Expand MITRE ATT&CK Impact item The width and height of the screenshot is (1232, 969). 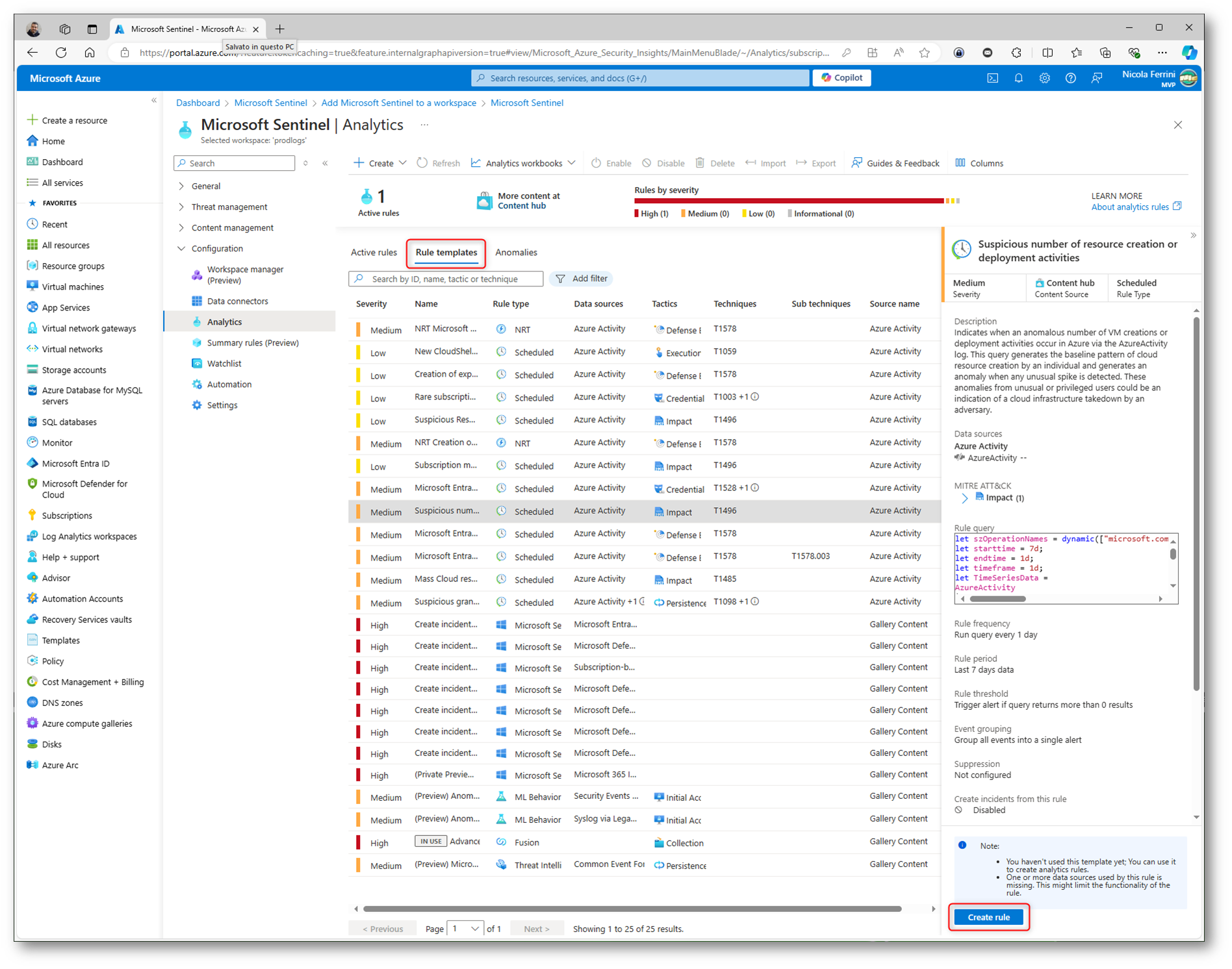[964, 498]
